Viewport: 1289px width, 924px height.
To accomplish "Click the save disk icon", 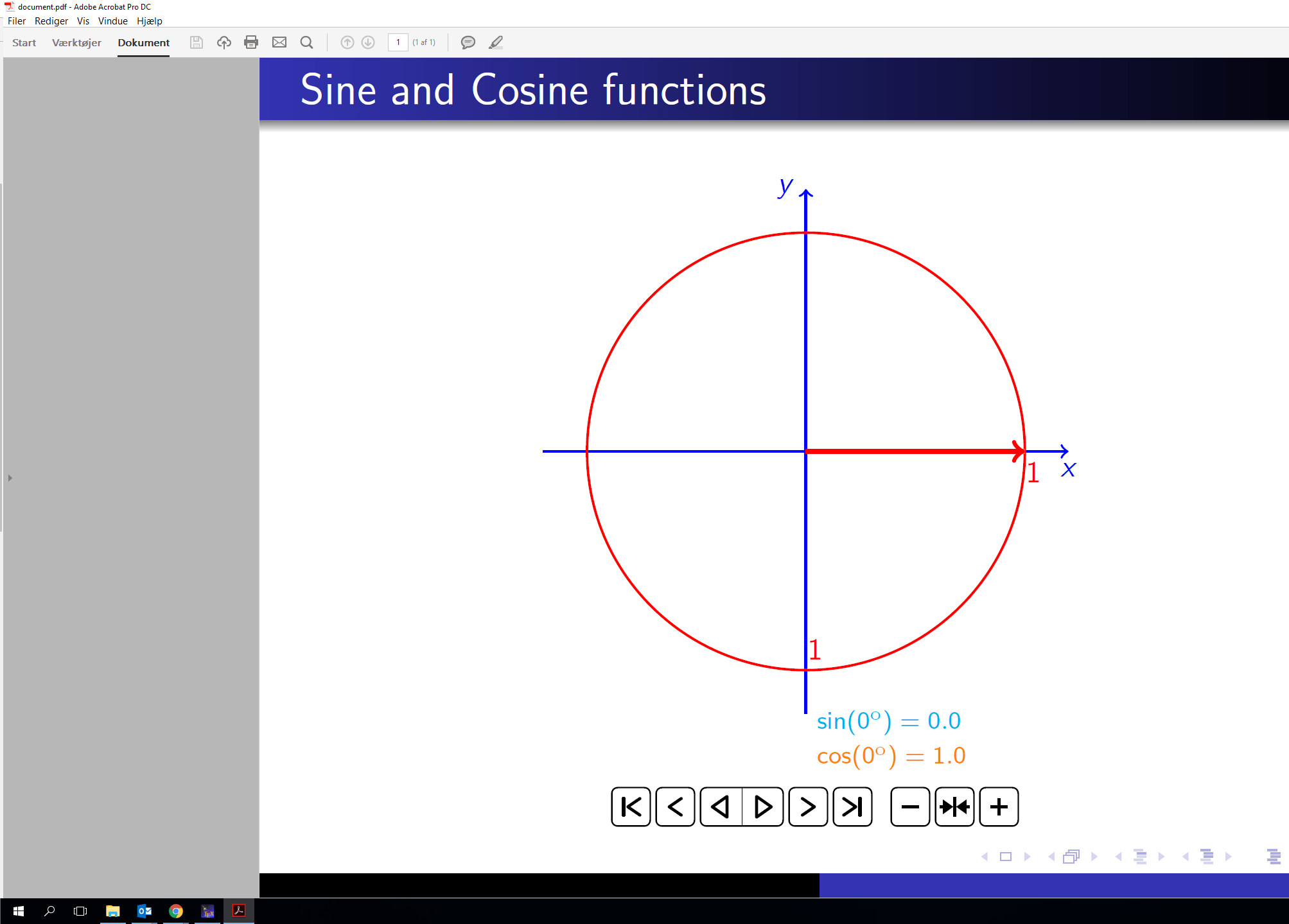I will 197,42.
